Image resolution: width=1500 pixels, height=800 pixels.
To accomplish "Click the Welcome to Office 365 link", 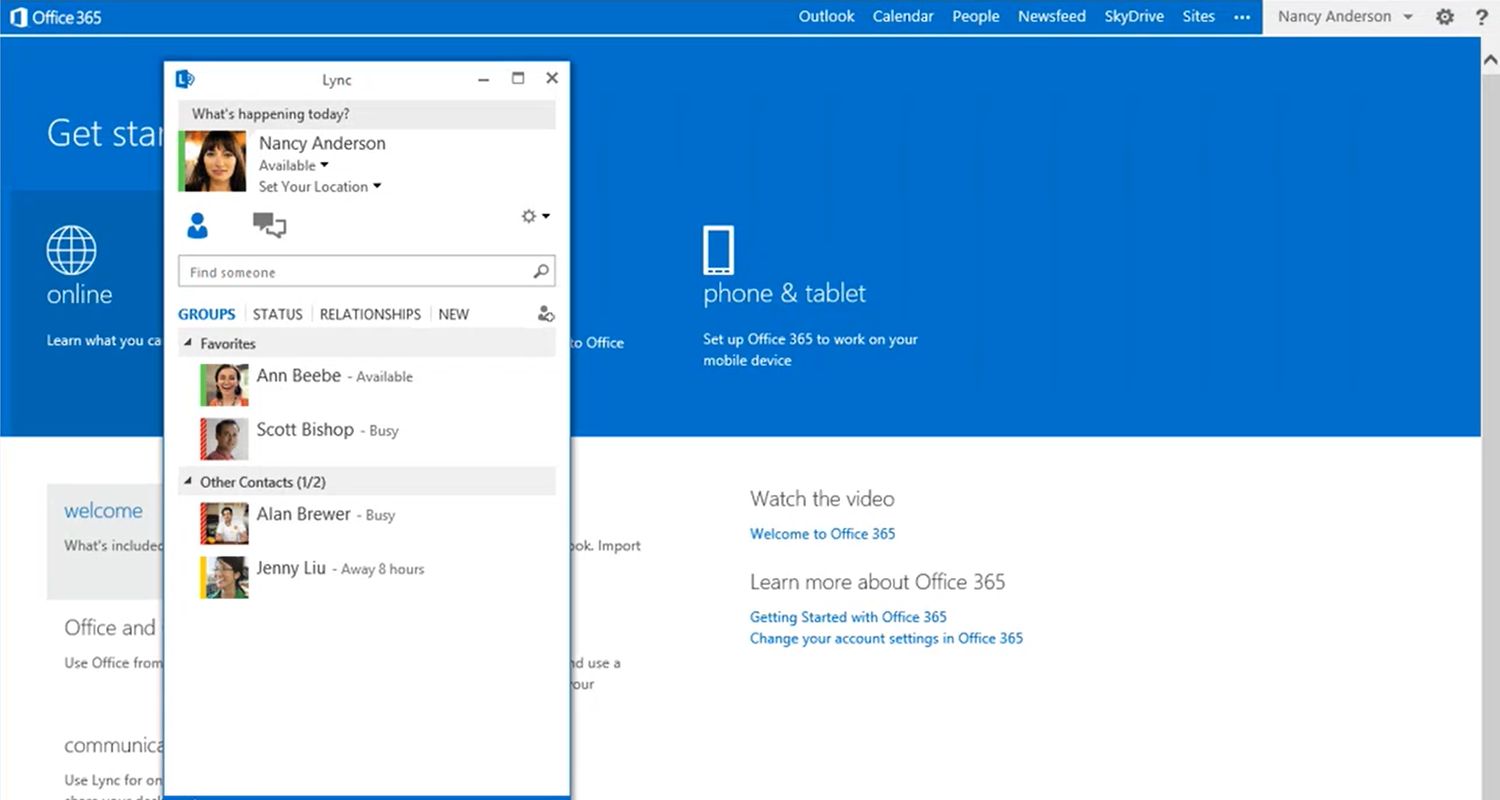I will (823, 534).
